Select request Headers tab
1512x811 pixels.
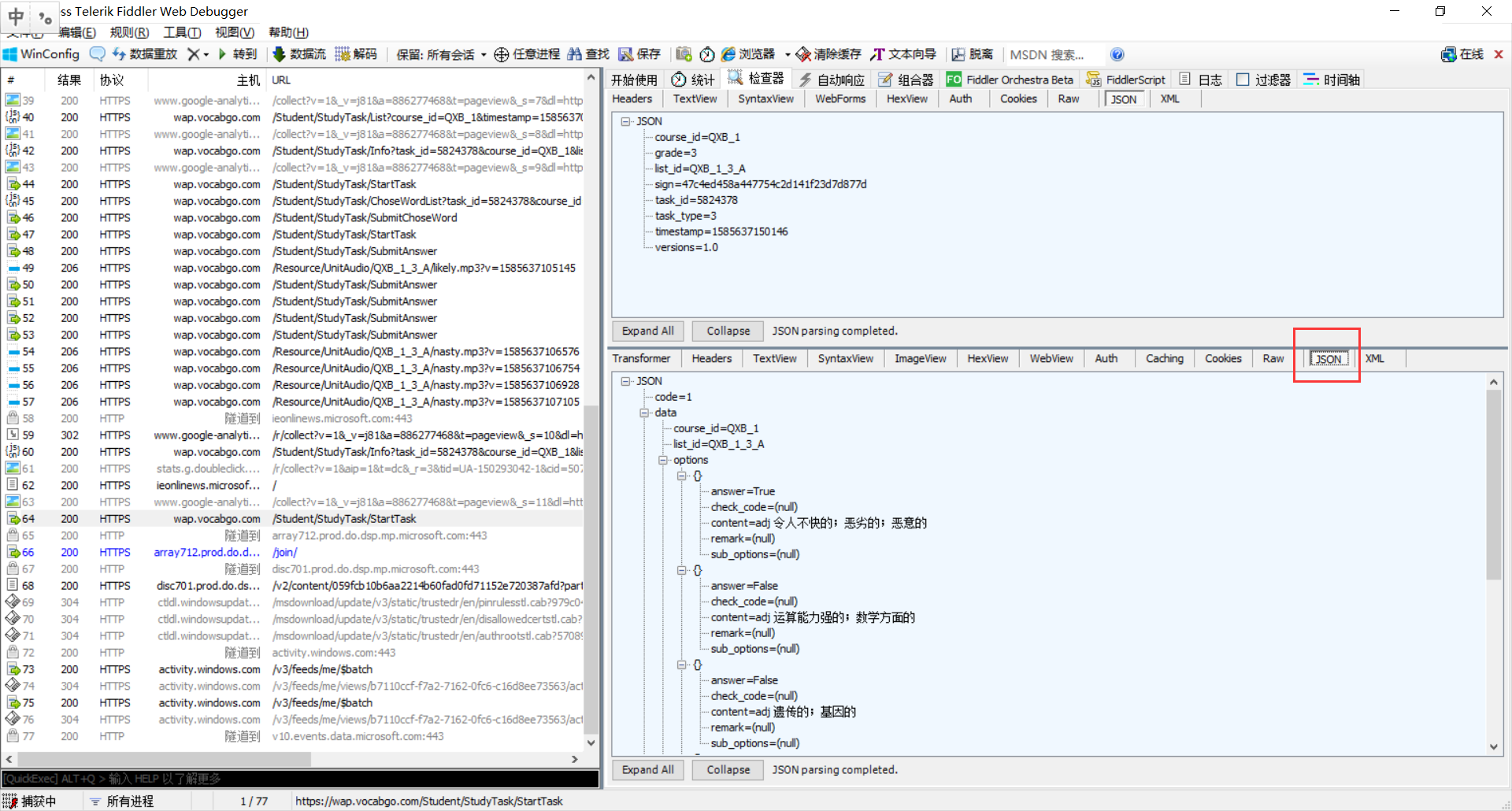[x=632, y=98]
